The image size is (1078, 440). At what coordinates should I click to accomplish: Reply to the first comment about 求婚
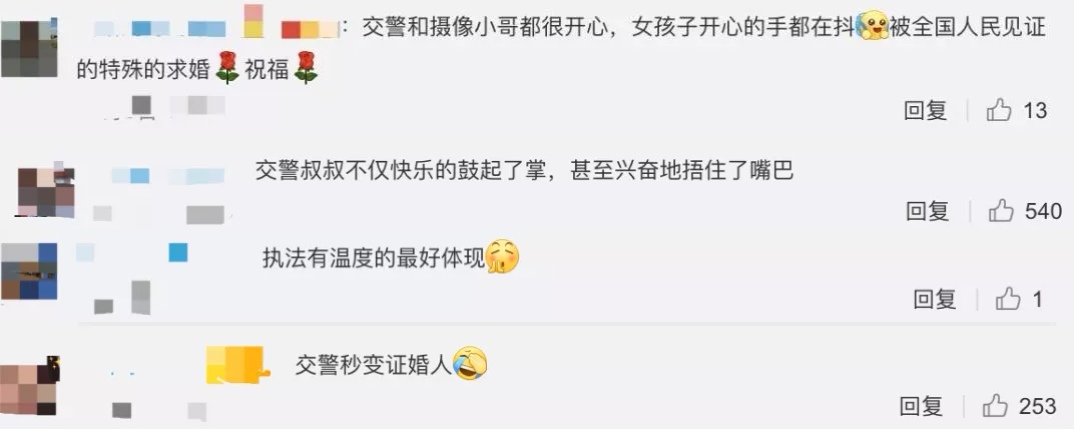pos(925,110)
